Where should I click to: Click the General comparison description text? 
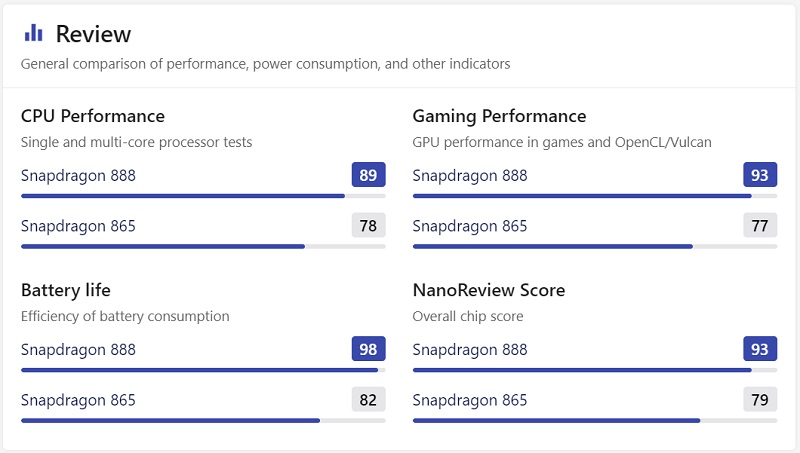coord(265,64)
